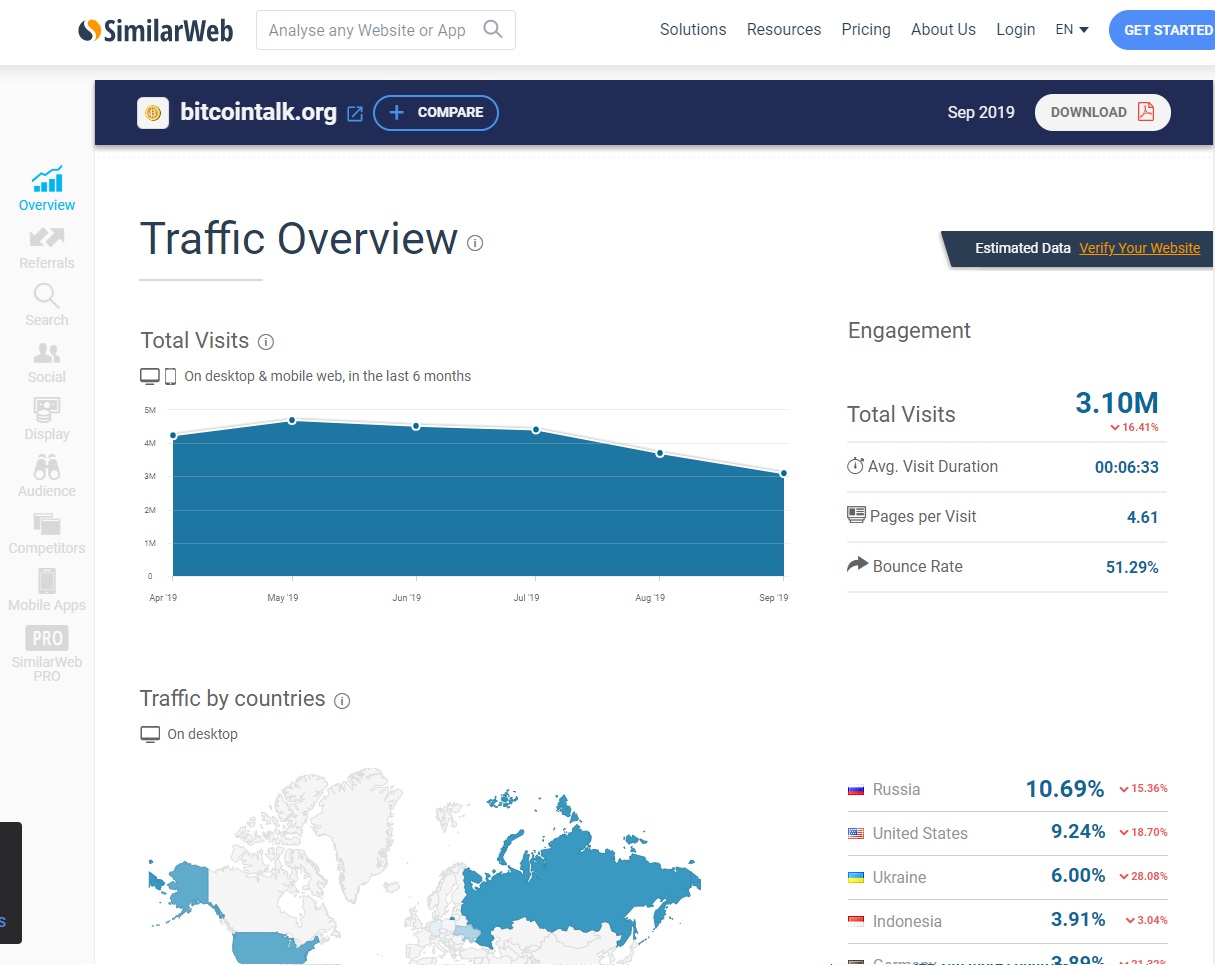Click the Verify Your Website link
Viewport: 1215px width, 965px height.
(1140, 248)
